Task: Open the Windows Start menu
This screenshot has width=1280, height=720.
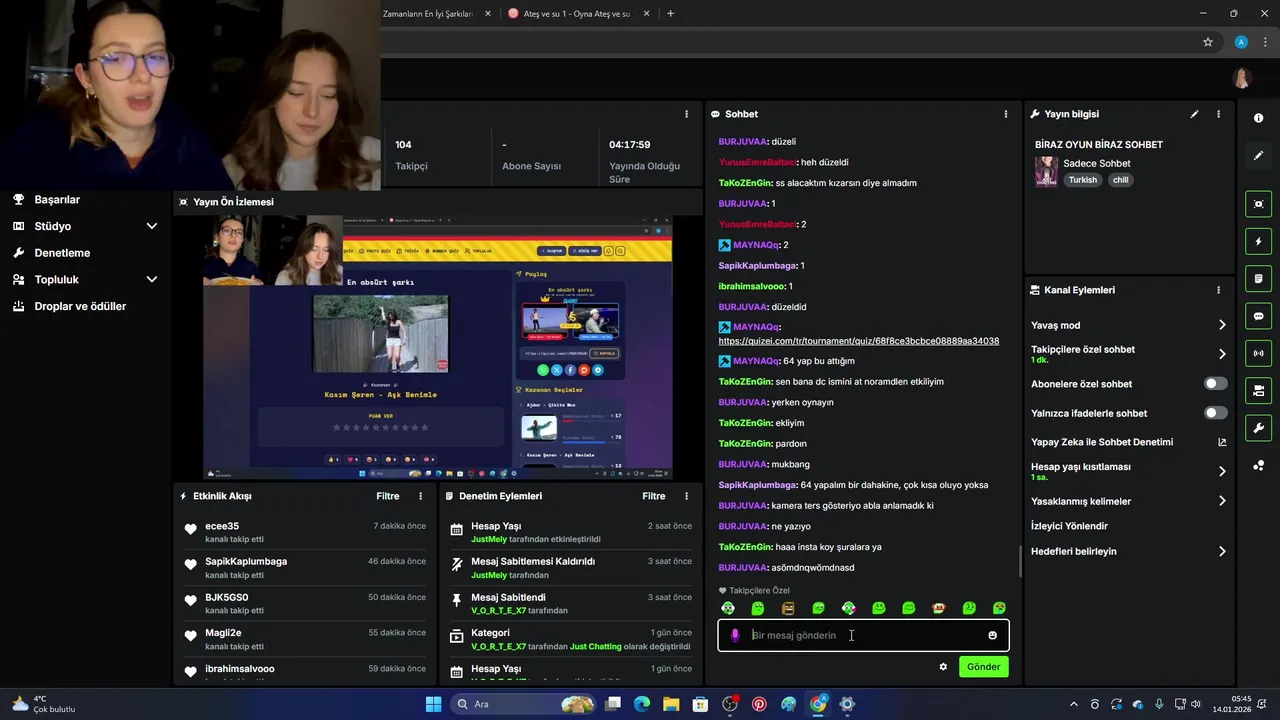Action: [433, 704]
